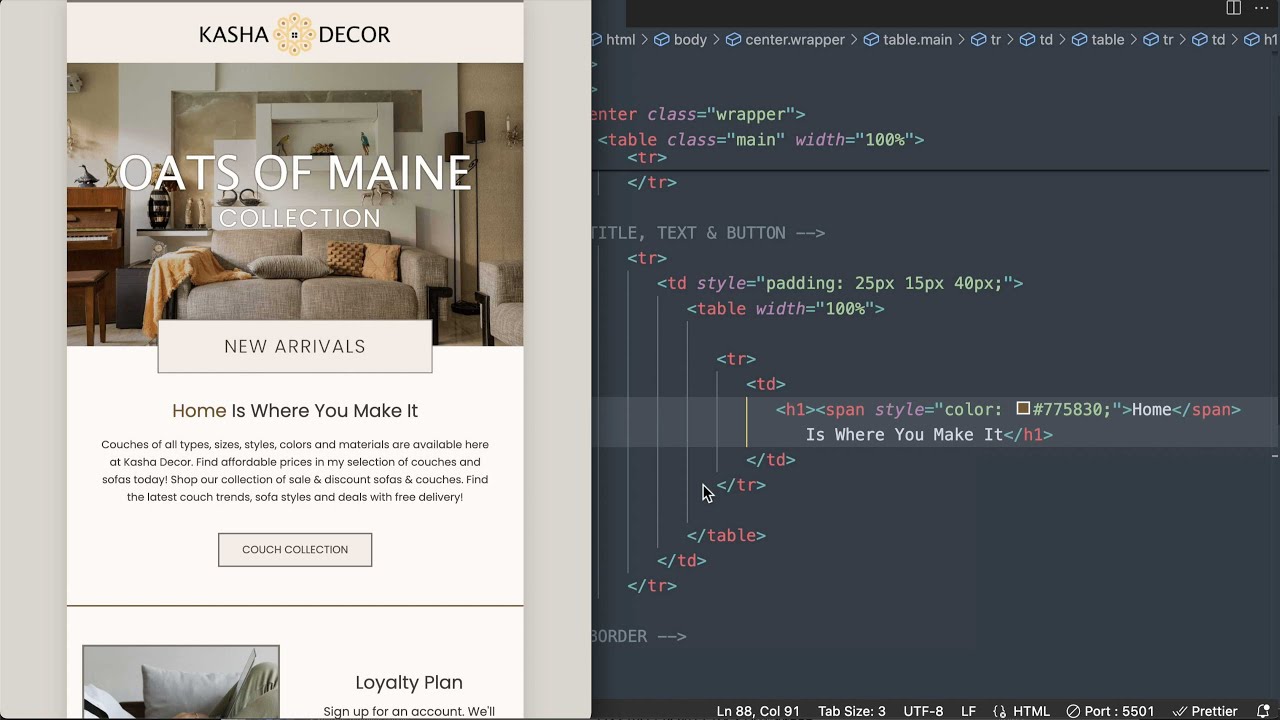The image size is (1280, 720).
Task: Click the Kasha Decor logo emblem
Action: (x=294, y=35)
